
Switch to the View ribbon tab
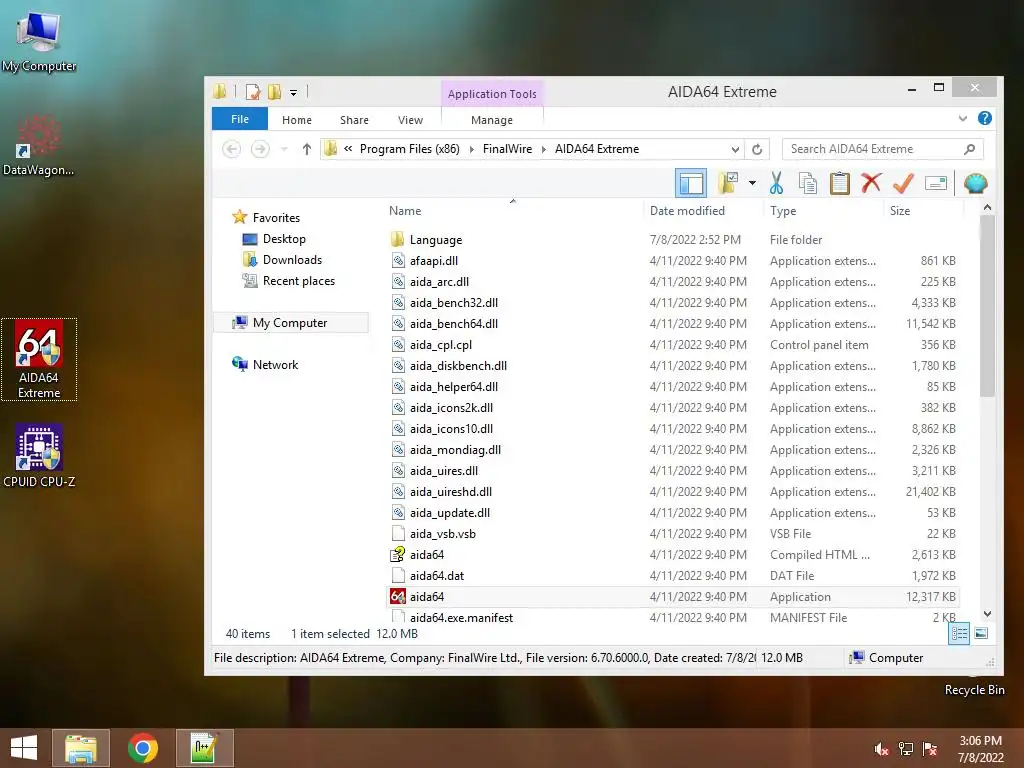(410, 120)
